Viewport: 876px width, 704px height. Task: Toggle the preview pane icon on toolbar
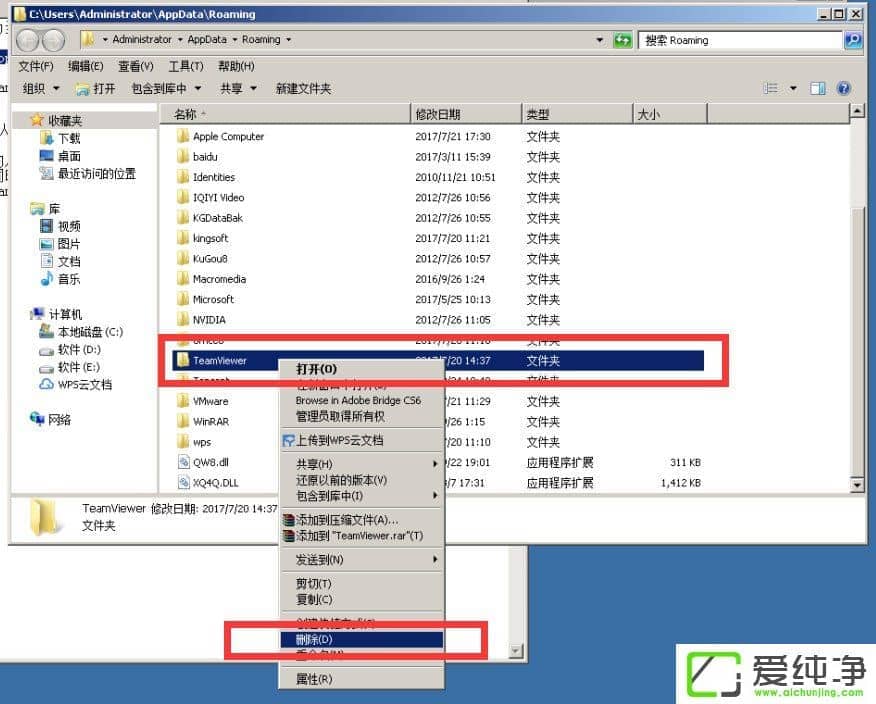point(816,88)
